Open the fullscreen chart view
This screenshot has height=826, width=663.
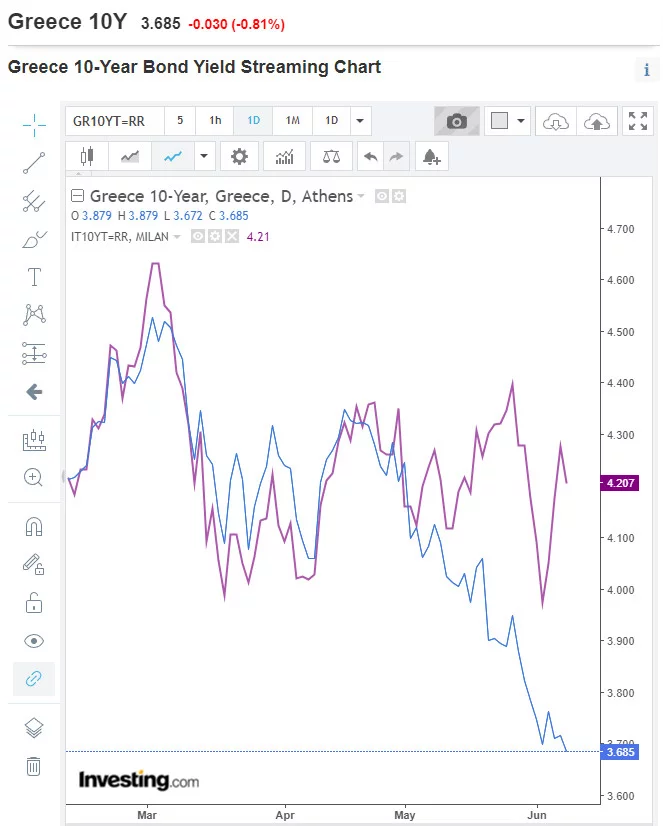pos(637,121)
